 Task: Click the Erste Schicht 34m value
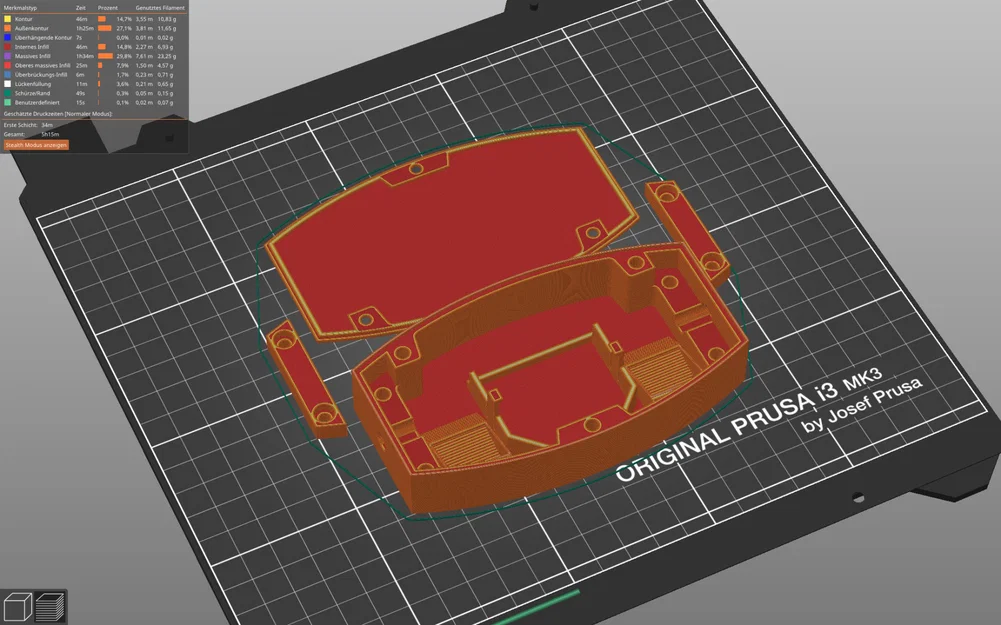pos(47,125)
